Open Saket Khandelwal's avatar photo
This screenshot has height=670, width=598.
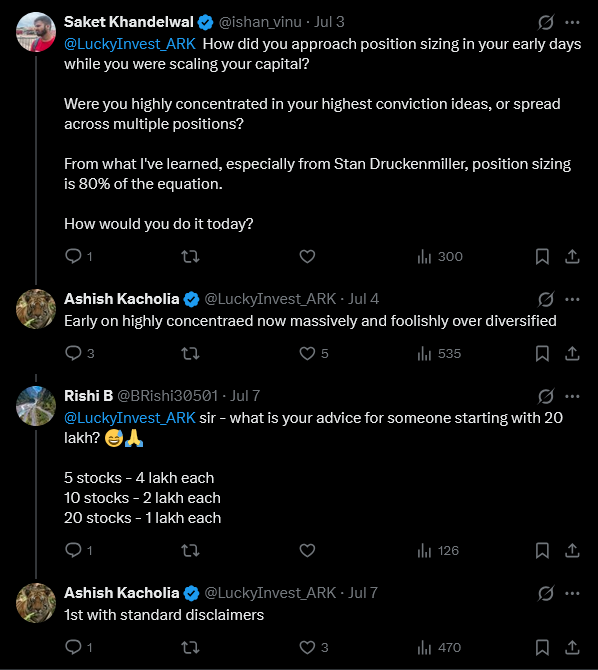click(36, 32)
